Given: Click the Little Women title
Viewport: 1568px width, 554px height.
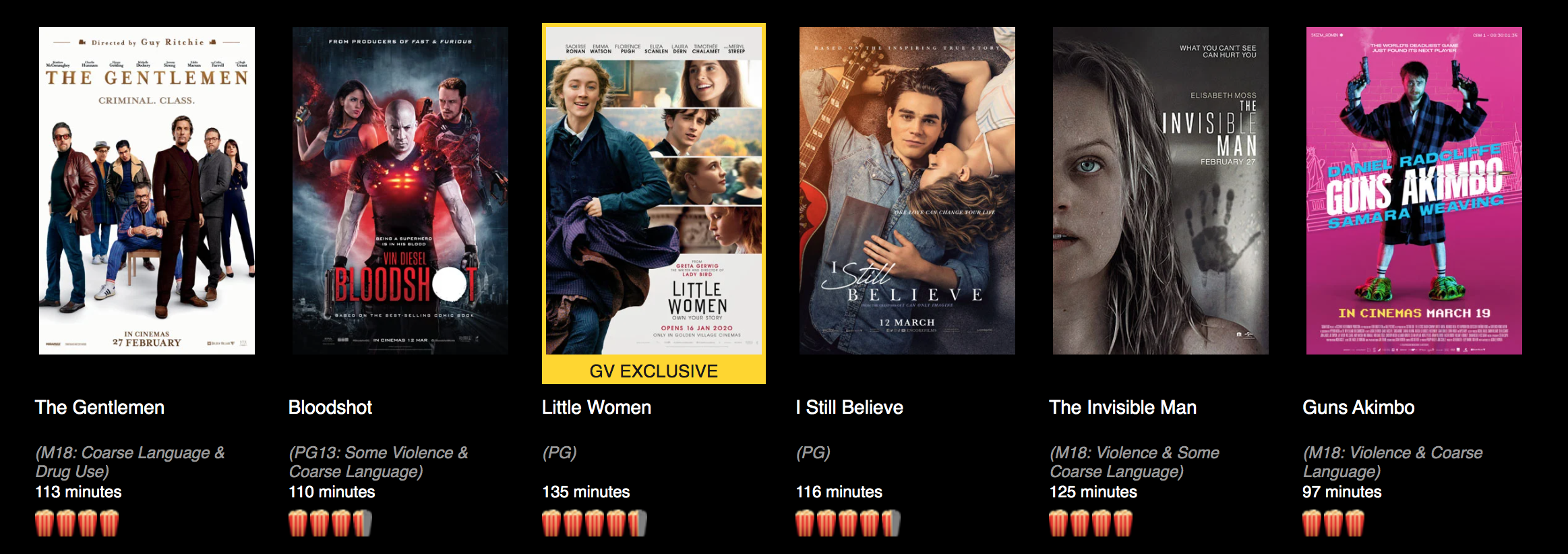Looking at the screenshot, I should (x=597, y=407).
